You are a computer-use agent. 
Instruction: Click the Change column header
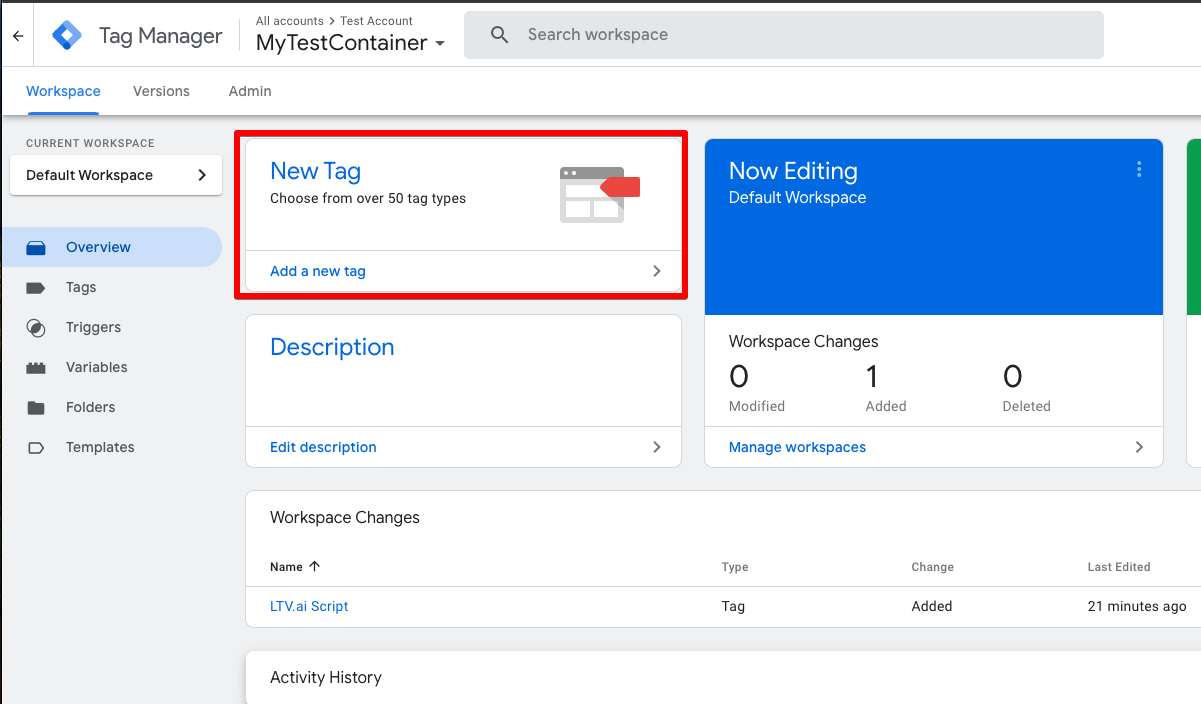[x=932, y=567]
